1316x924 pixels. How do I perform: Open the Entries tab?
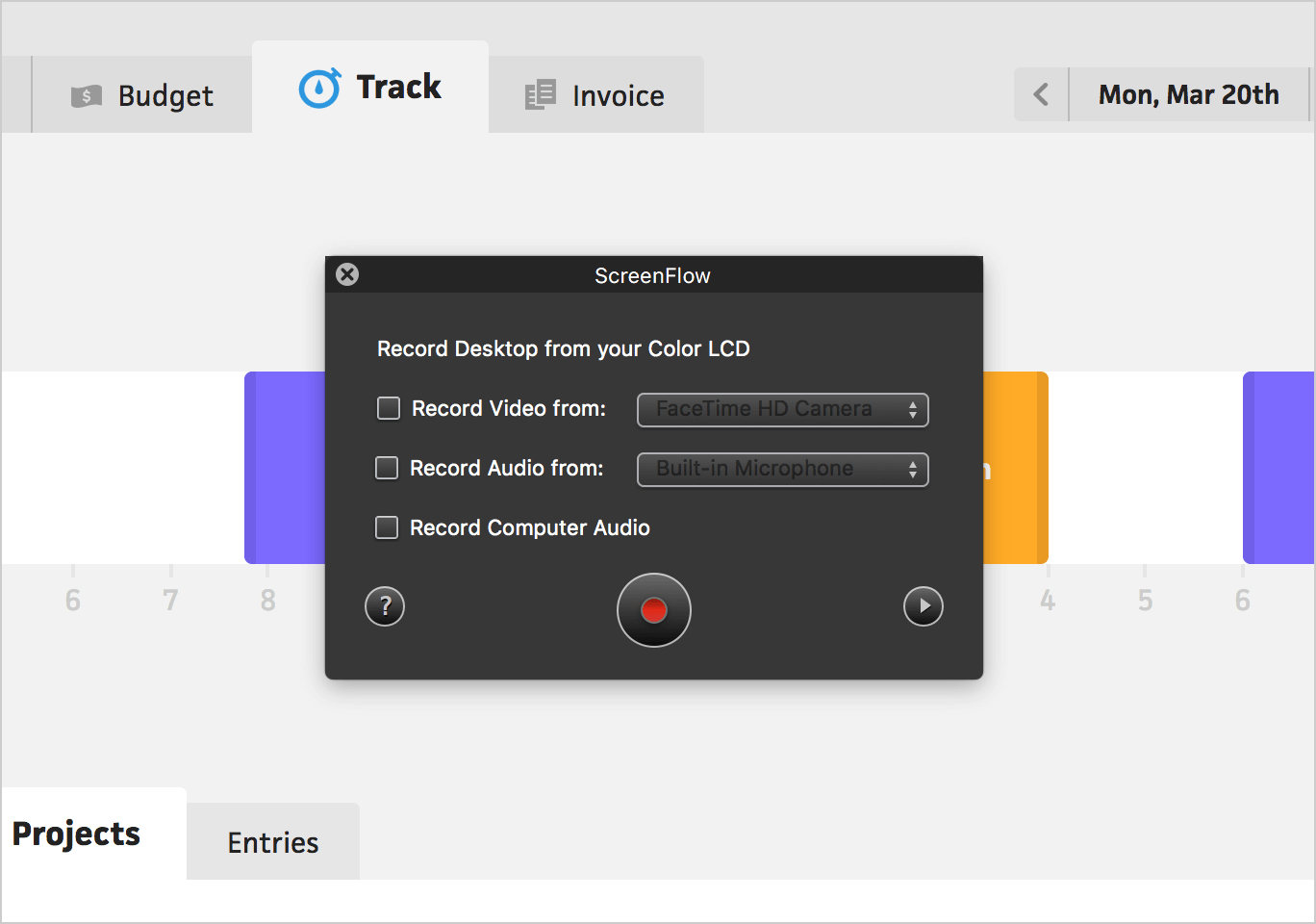click(x=273, y=842)
